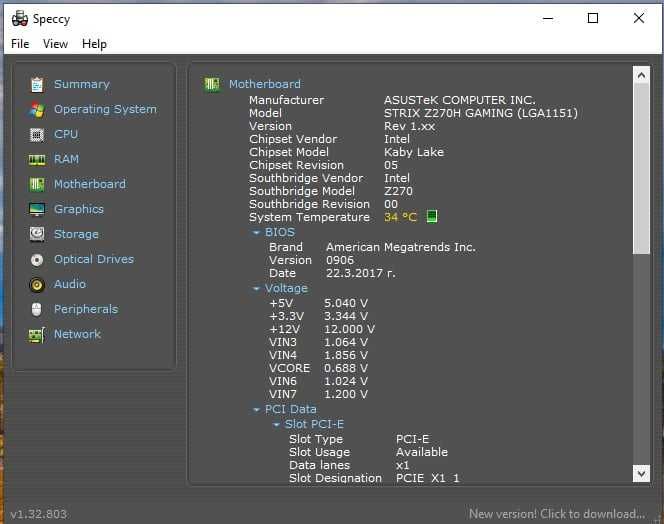Show the Peripherals section
This screenshot has width=664, height=524.
click(86, 309)
